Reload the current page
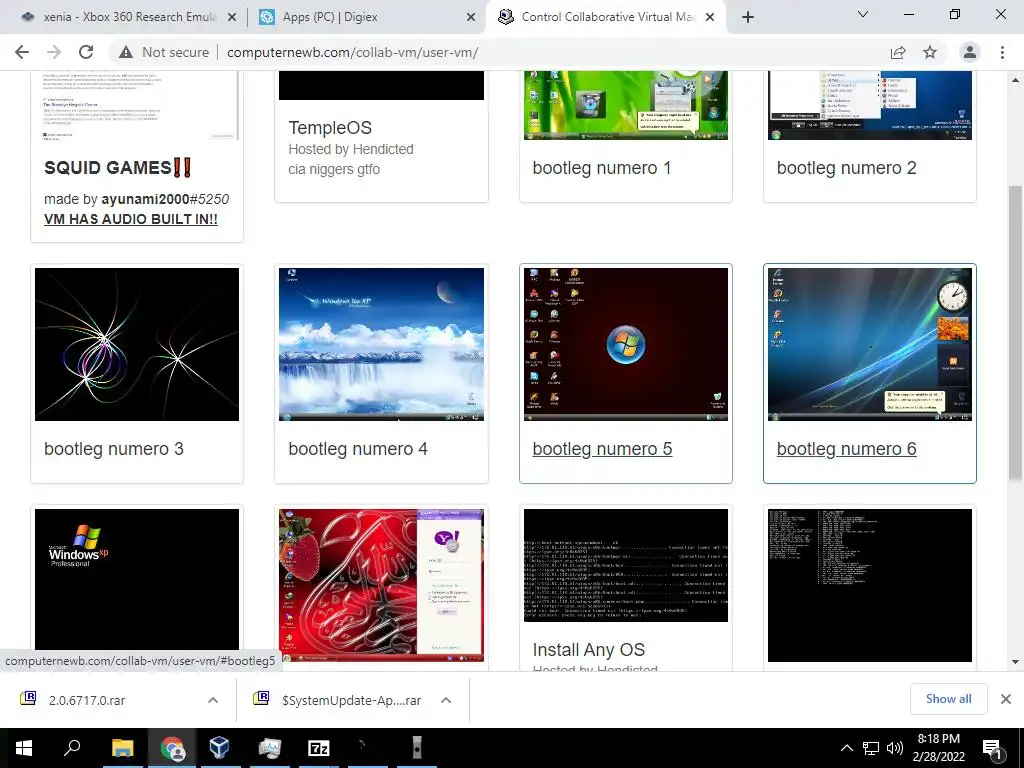The height and width of the screenshot is (768, 1024). pyautogui.click(x=86, y=52)
